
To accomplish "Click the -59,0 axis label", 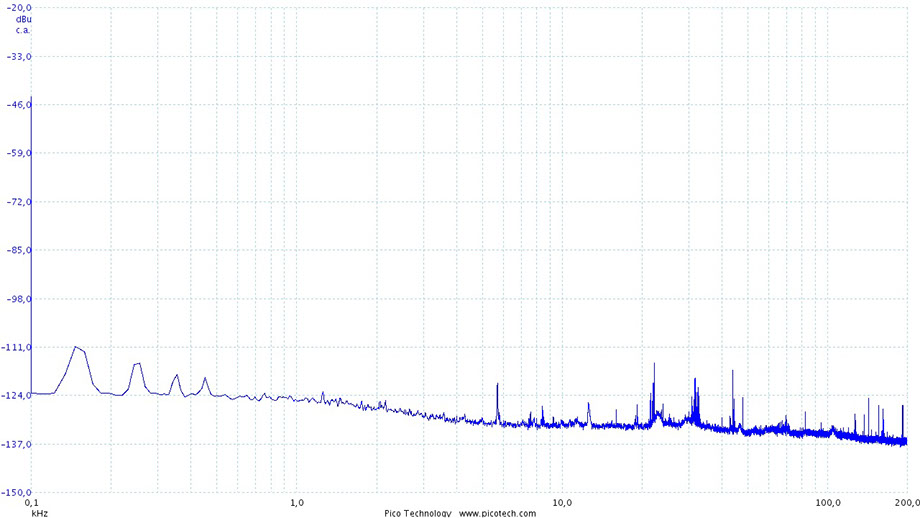I will point(18,153).
